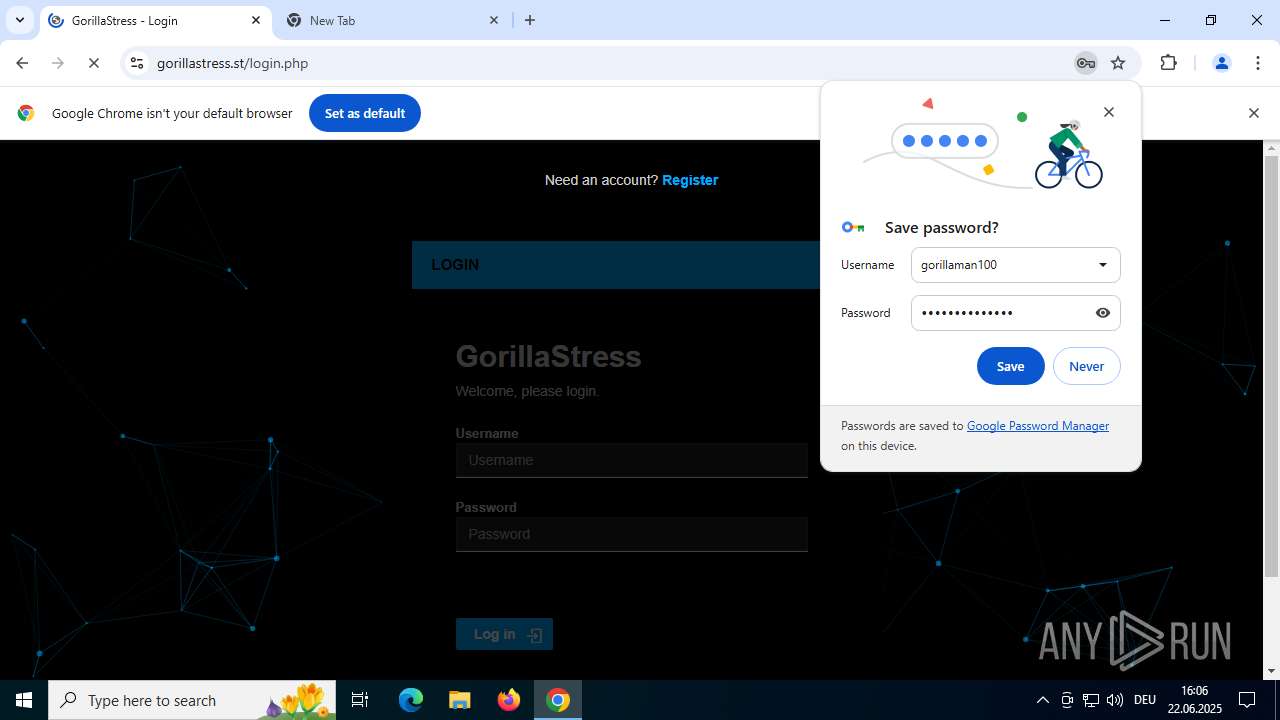Launch Microsoft Edge from taskbar

coord(411,700)
